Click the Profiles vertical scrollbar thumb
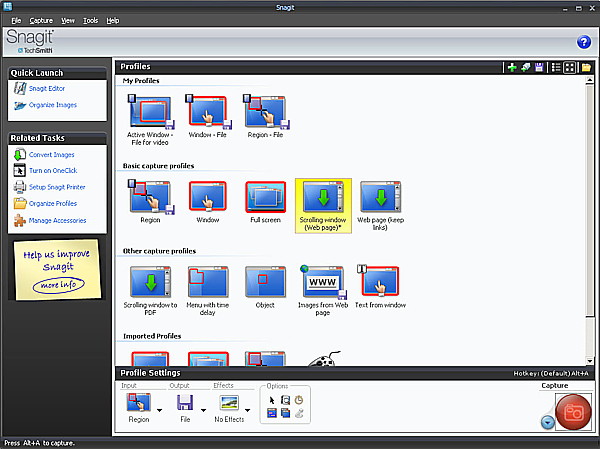 coord(590,200)
